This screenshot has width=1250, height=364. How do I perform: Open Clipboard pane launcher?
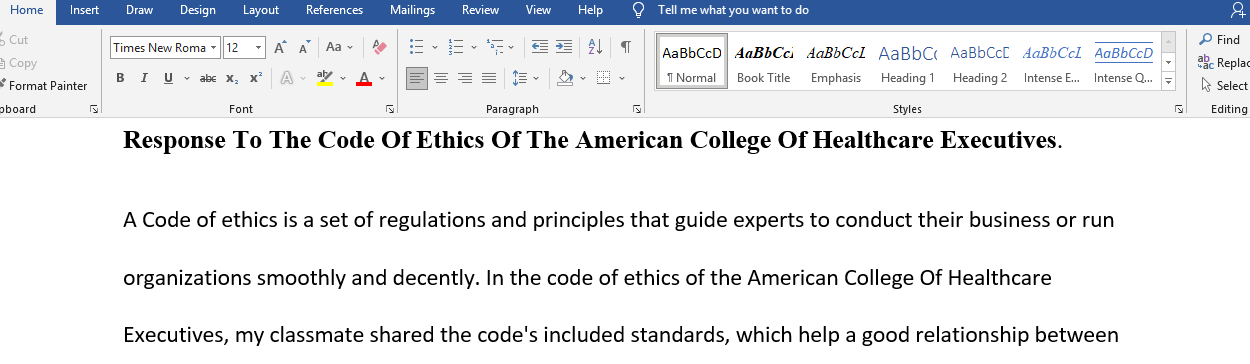[94, 109]
